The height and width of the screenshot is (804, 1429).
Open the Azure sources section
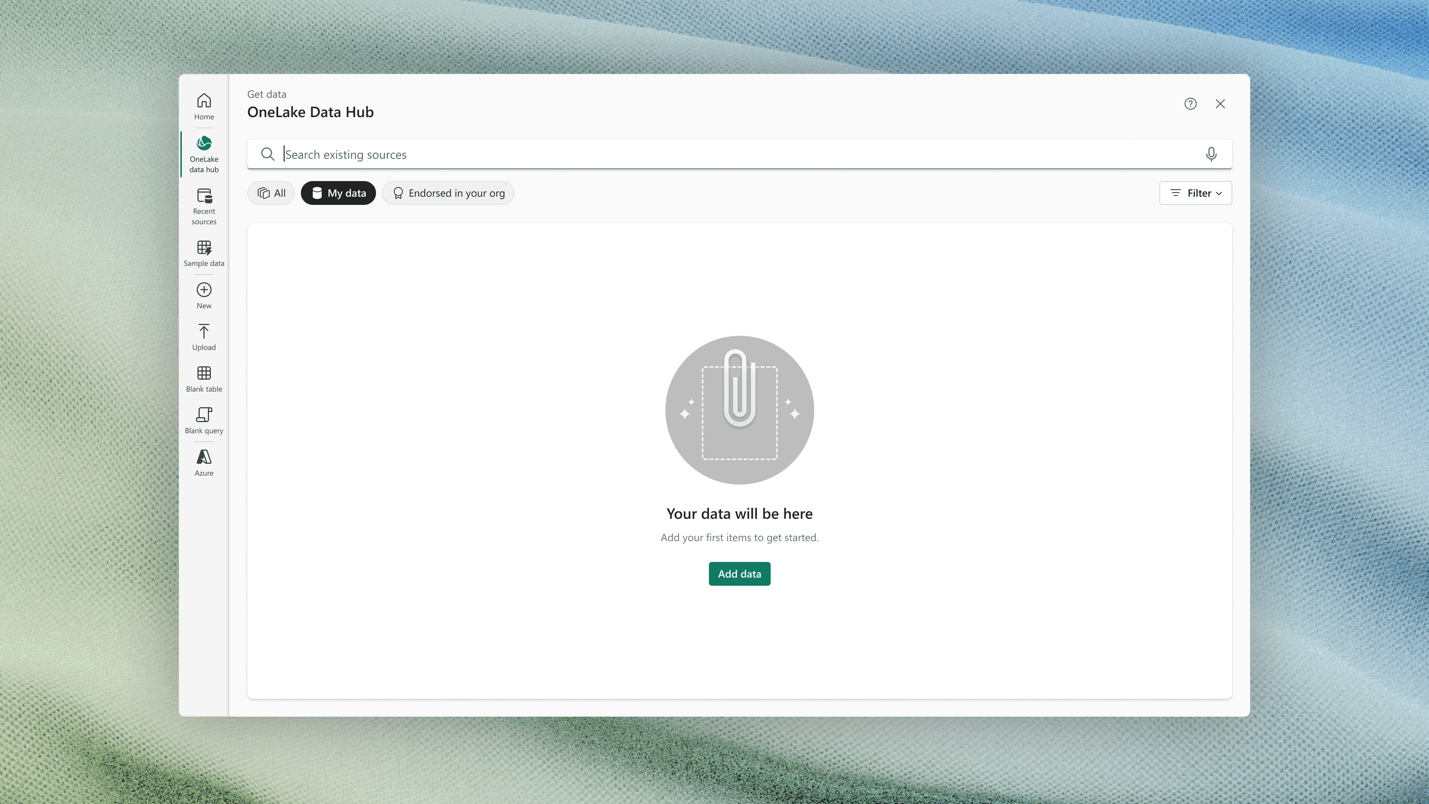tap(204, 463)
